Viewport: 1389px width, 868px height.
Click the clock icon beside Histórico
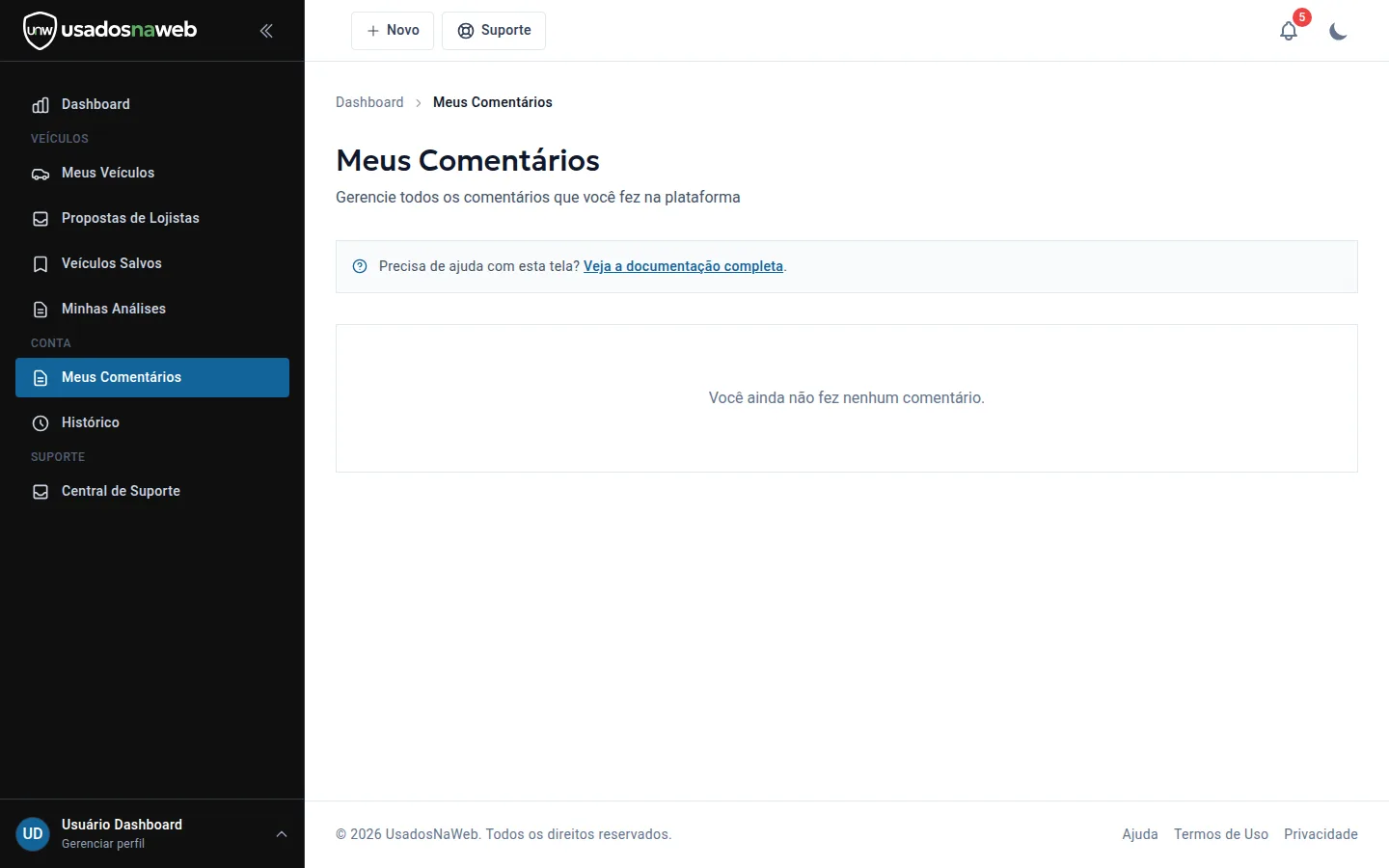point(41,423)
